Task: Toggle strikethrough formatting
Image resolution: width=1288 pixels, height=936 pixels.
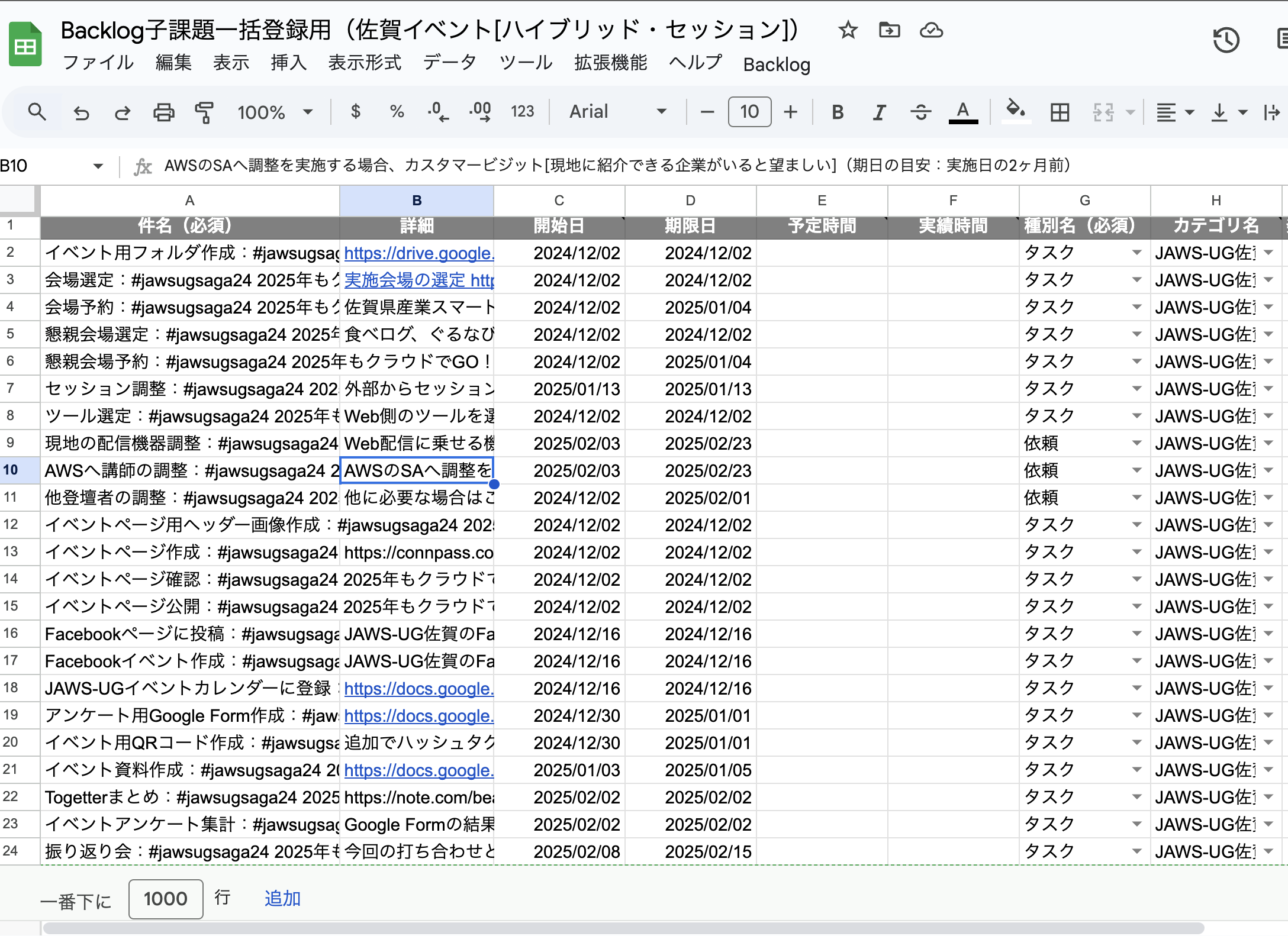Action: point(921,112)
